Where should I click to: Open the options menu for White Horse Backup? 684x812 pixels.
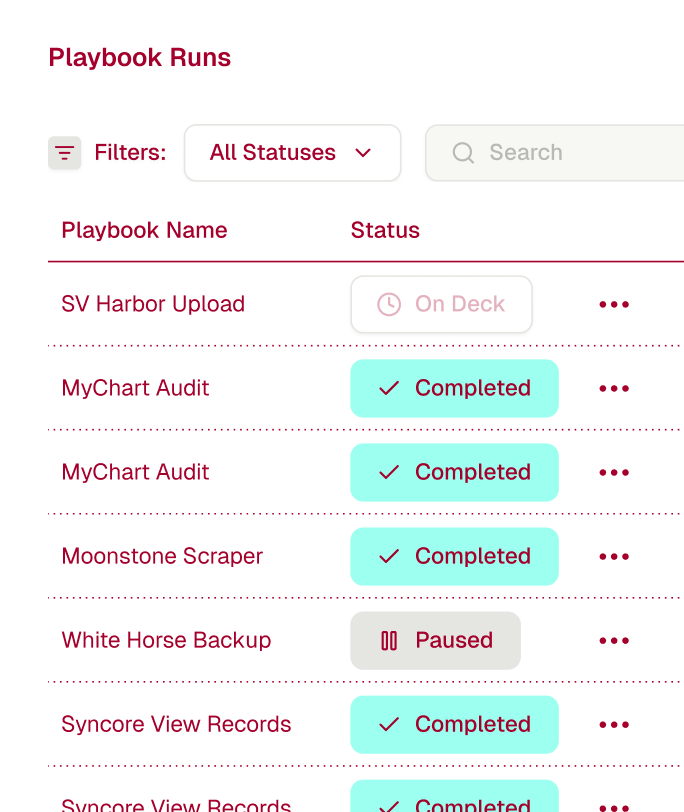[613, 640]
